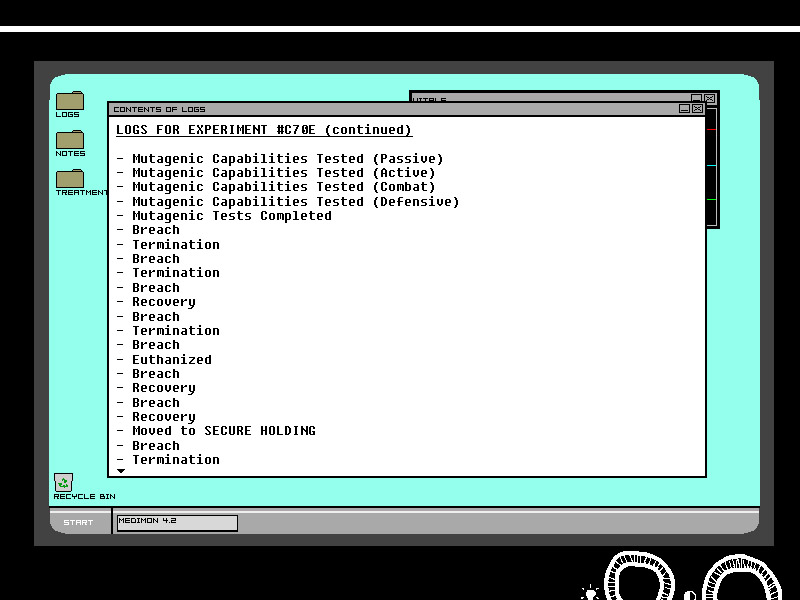Screen dimensions: 800x600
Task: Click the START button
Action: pos(78,522)
